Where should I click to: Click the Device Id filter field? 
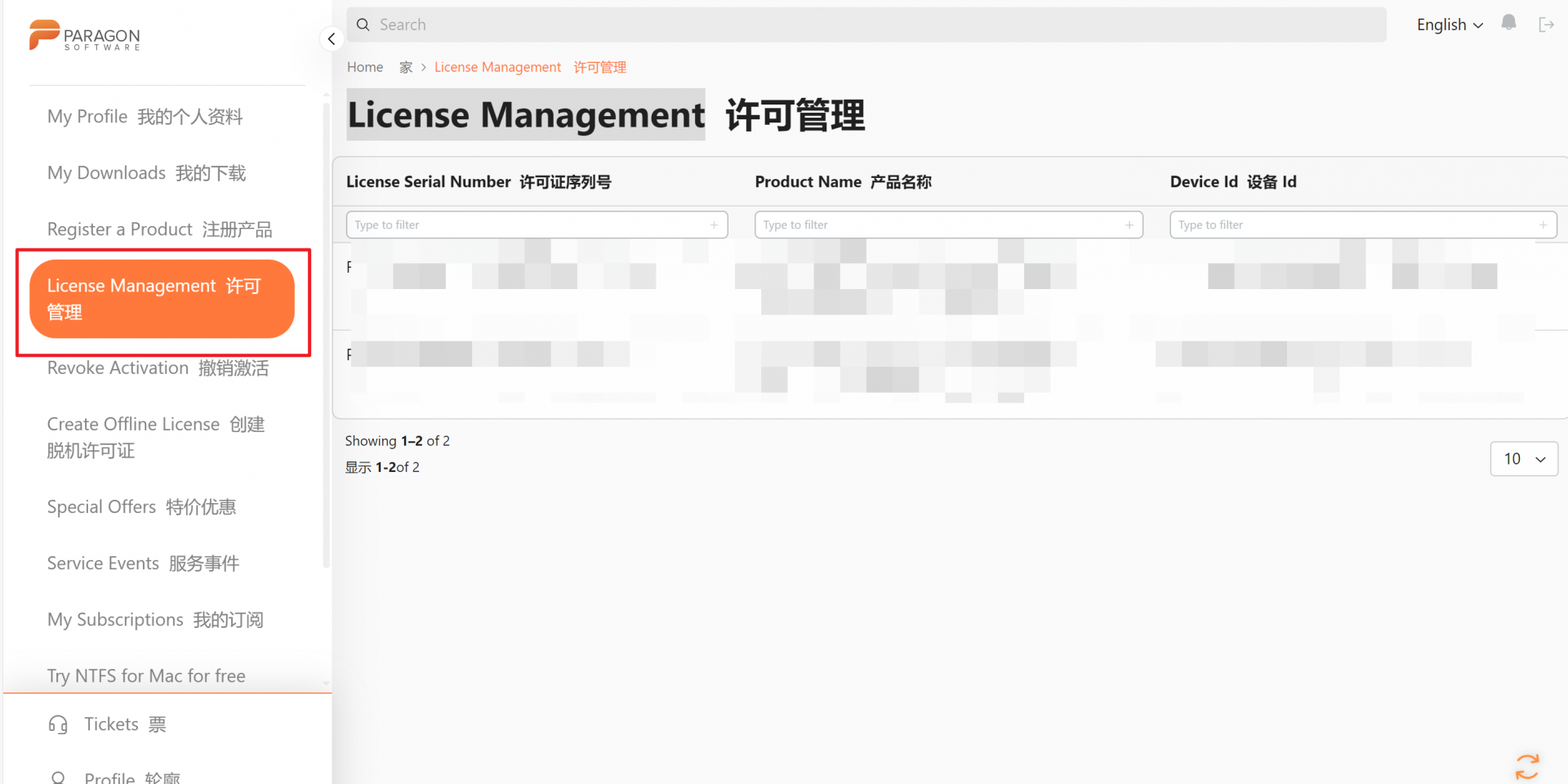click(1363, 225)
